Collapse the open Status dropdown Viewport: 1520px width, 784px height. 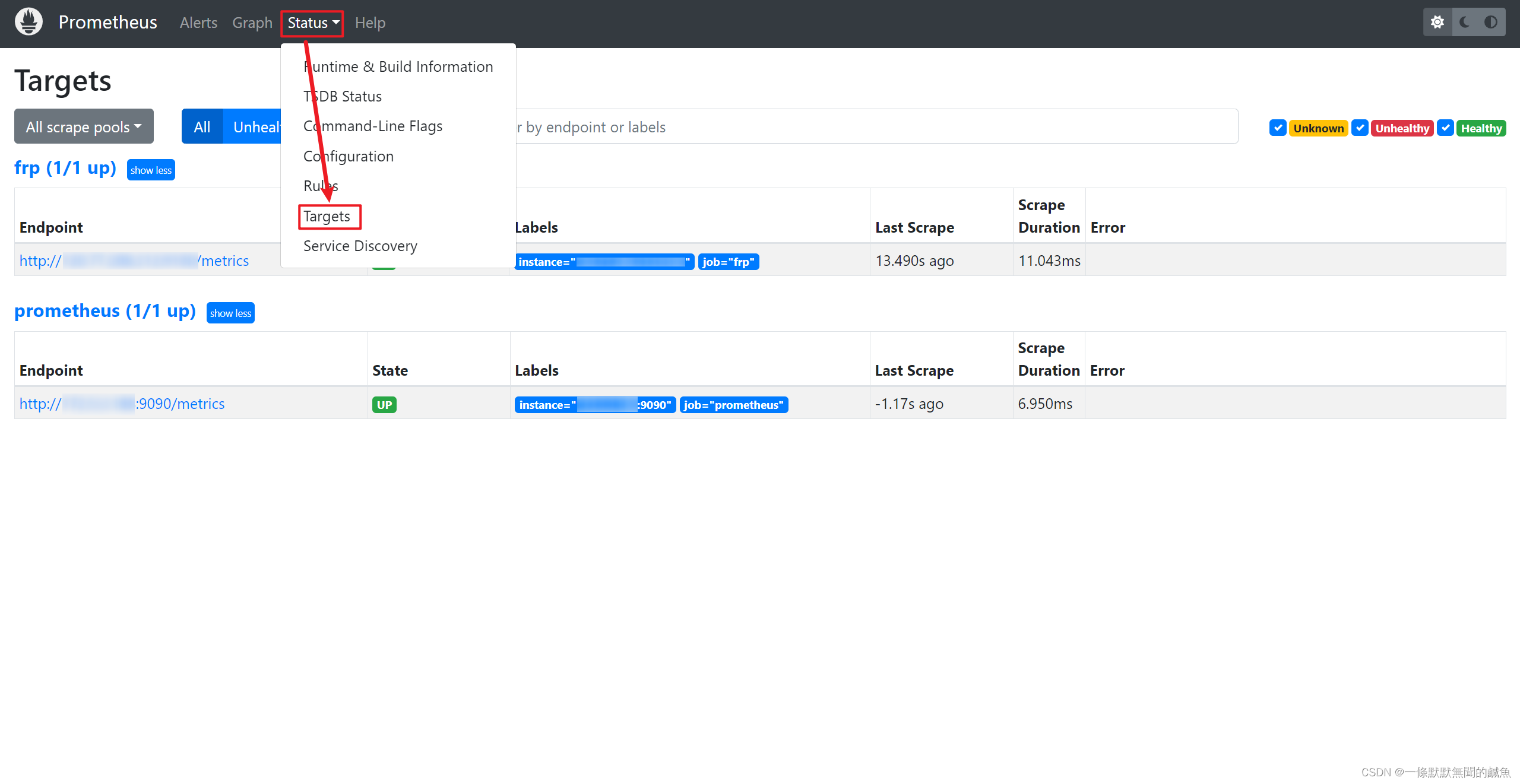[312, 23]
